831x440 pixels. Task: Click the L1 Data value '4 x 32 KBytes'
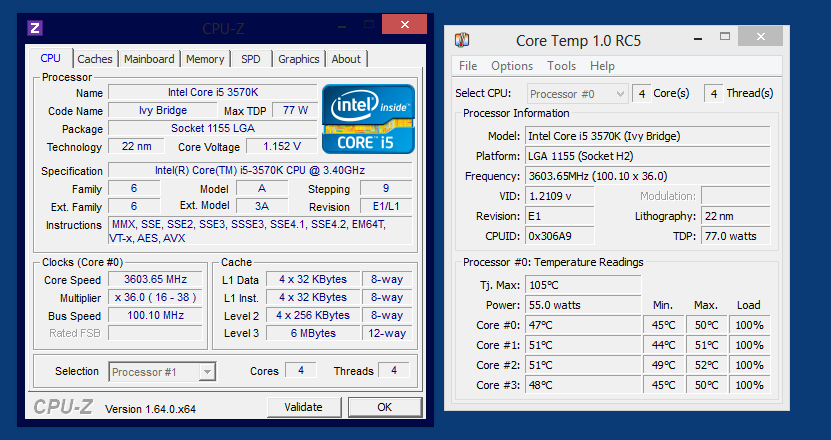(313, 279)
